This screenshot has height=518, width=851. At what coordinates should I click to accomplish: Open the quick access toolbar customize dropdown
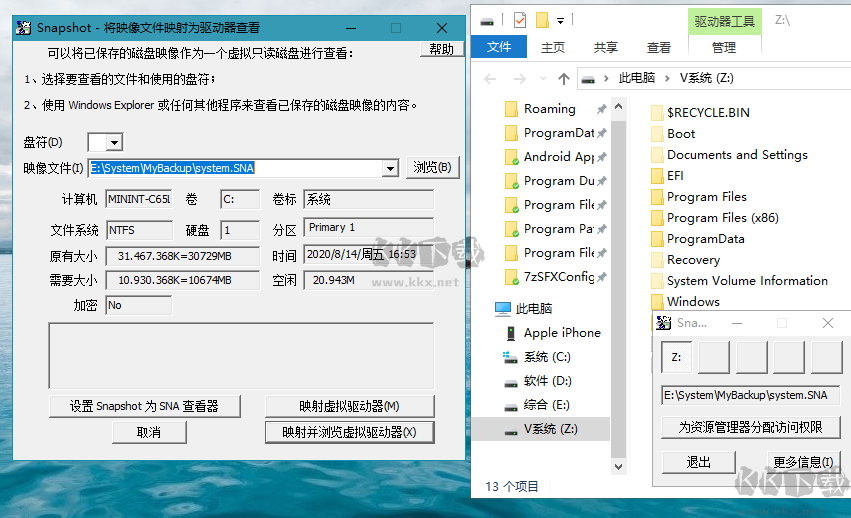[x=560, y=21]
